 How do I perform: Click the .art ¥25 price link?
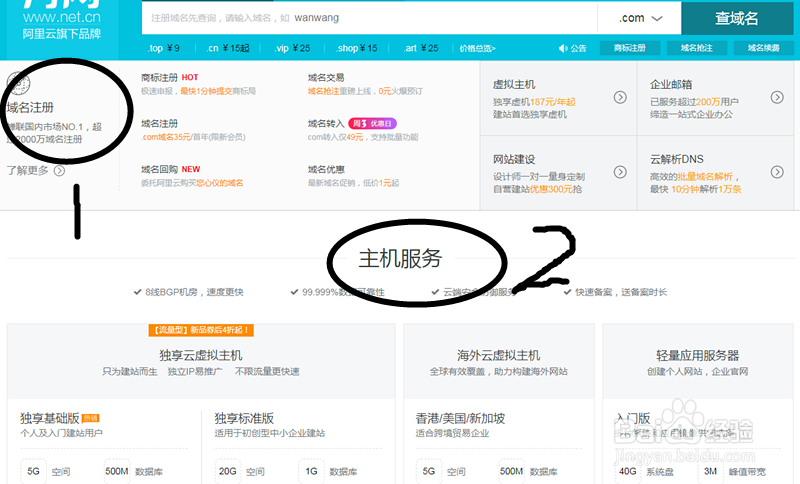pyautogui.click(x=421, y=48)
